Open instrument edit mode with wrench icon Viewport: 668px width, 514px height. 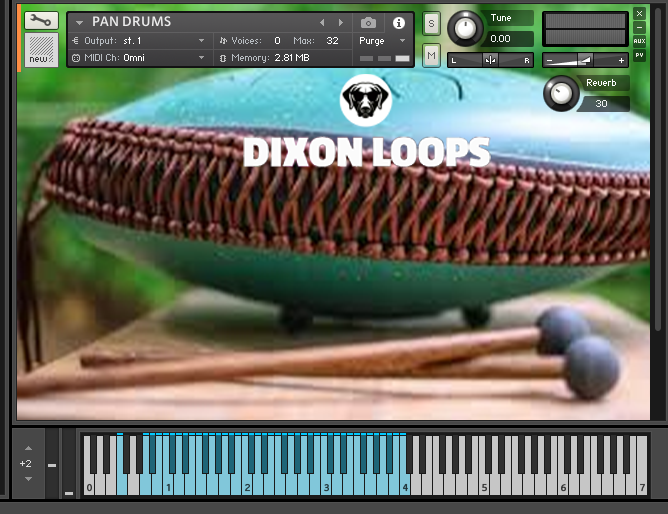41,20
